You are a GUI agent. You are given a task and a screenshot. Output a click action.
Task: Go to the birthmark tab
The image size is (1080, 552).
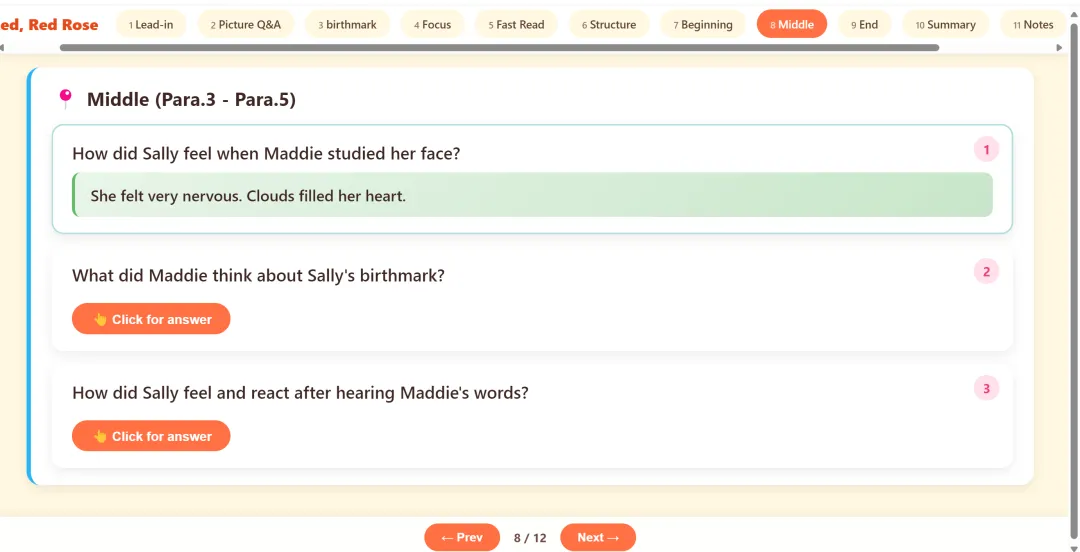[x=347, y=25]
